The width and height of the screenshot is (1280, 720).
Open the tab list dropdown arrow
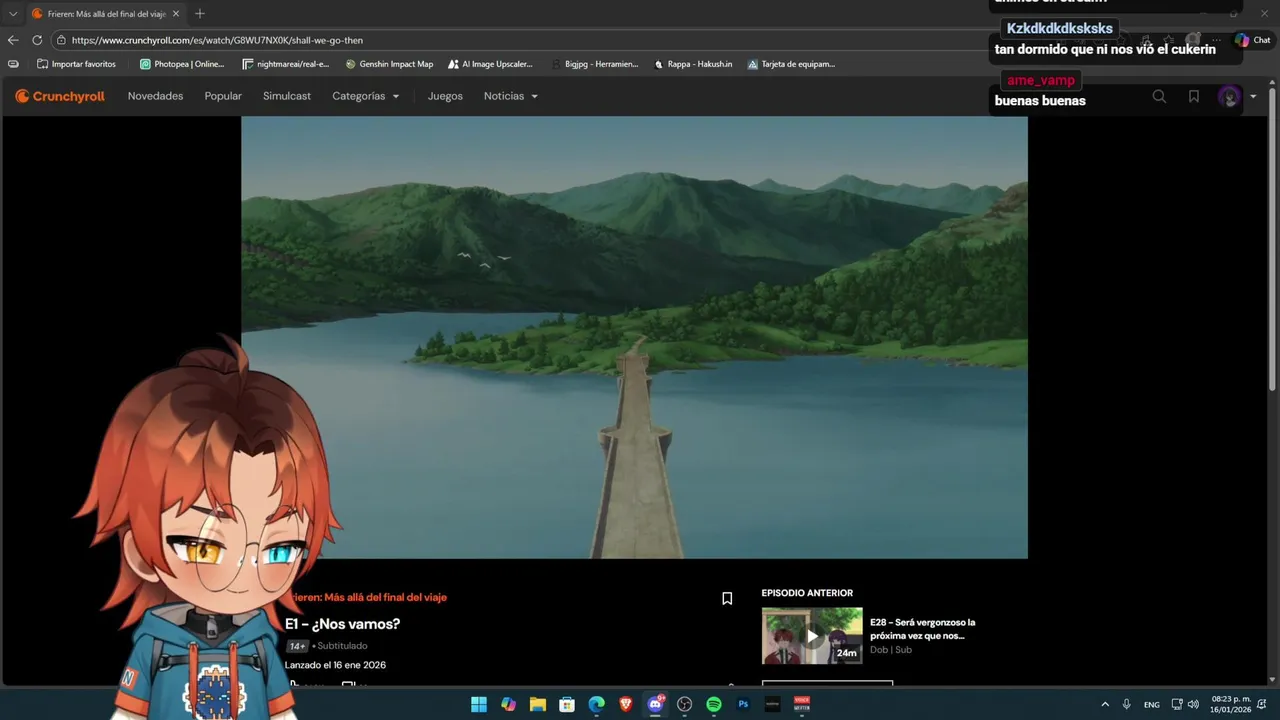coord(13,14)
